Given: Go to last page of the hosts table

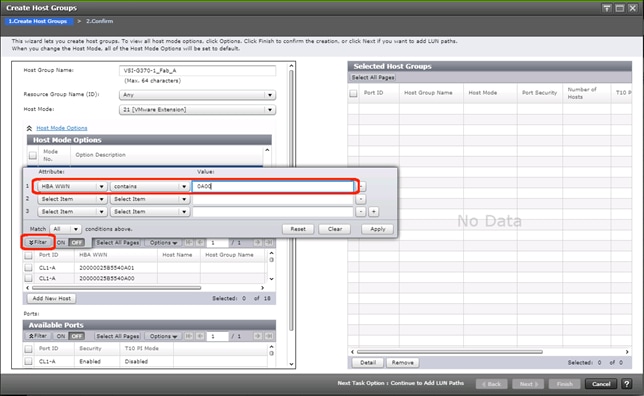Looking at the screenshot, I should click(269, 243).
